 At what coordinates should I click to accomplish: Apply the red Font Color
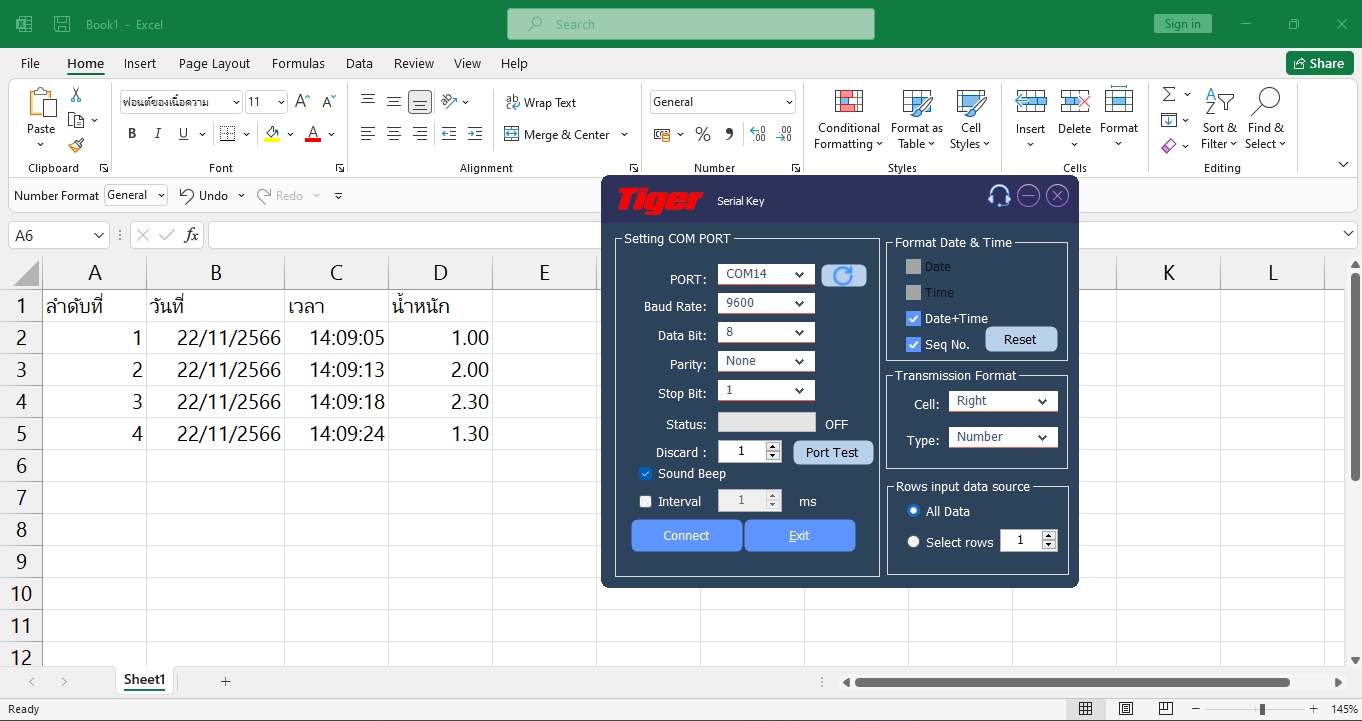click(x=313, y=134)
